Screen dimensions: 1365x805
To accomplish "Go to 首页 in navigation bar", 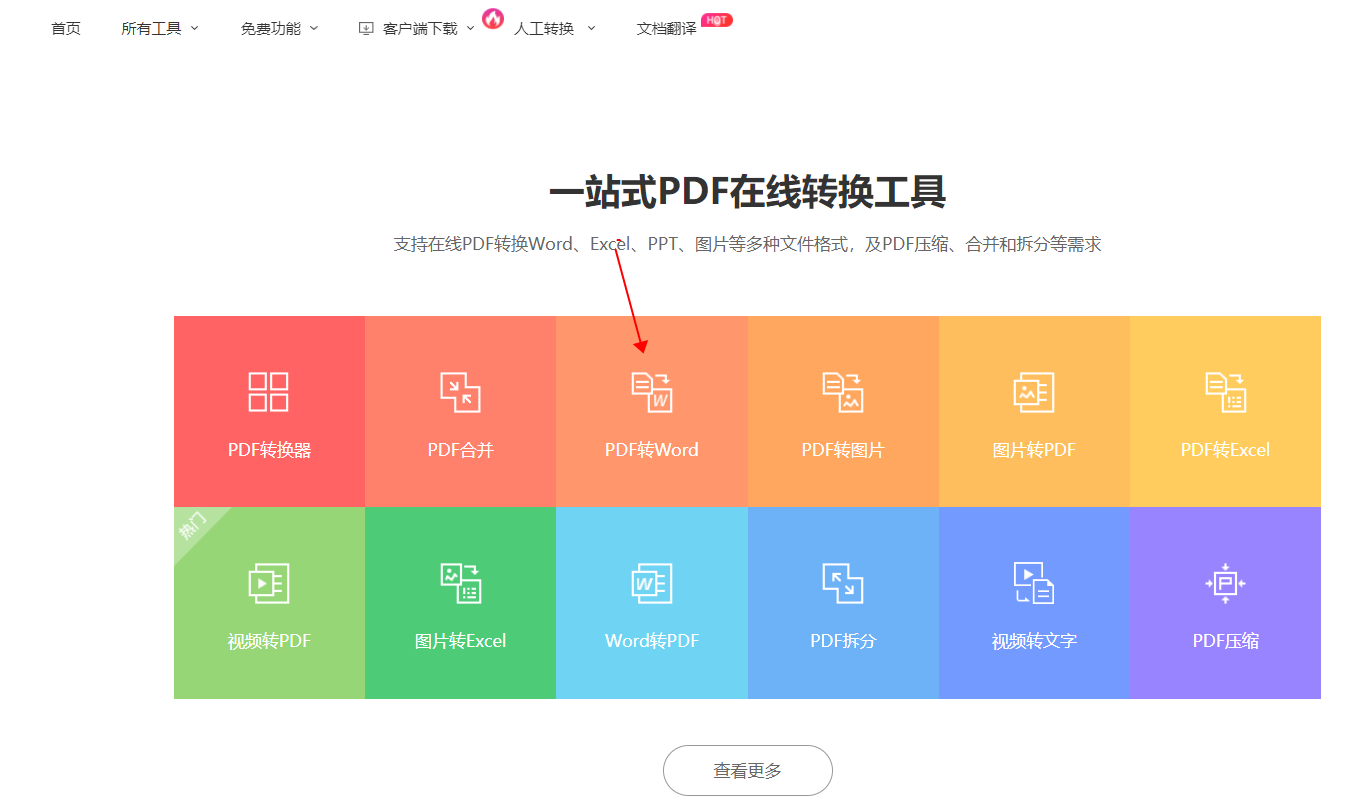I will 66,29.
